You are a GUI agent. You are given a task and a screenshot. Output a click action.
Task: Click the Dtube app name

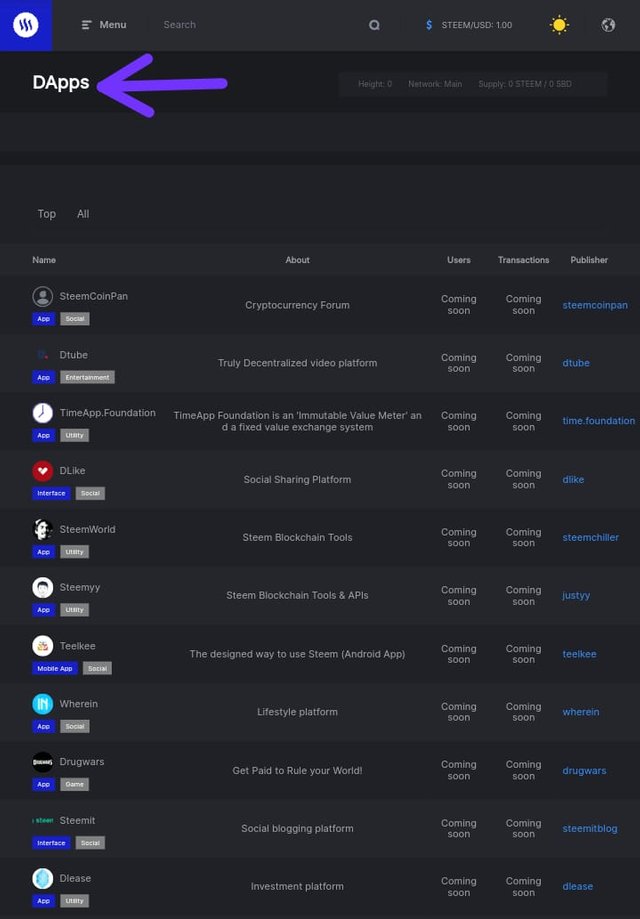tap(73, 355)
